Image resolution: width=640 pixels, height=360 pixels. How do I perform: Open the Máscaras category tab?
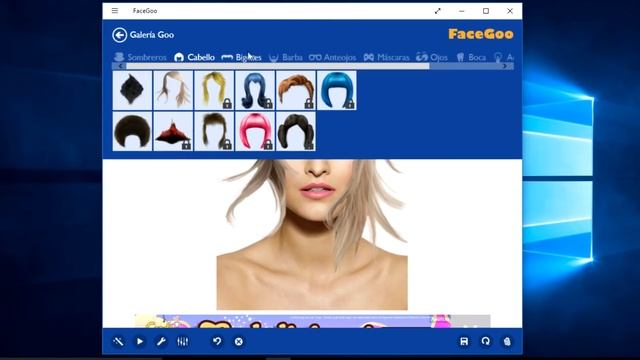tap(386, 57)
